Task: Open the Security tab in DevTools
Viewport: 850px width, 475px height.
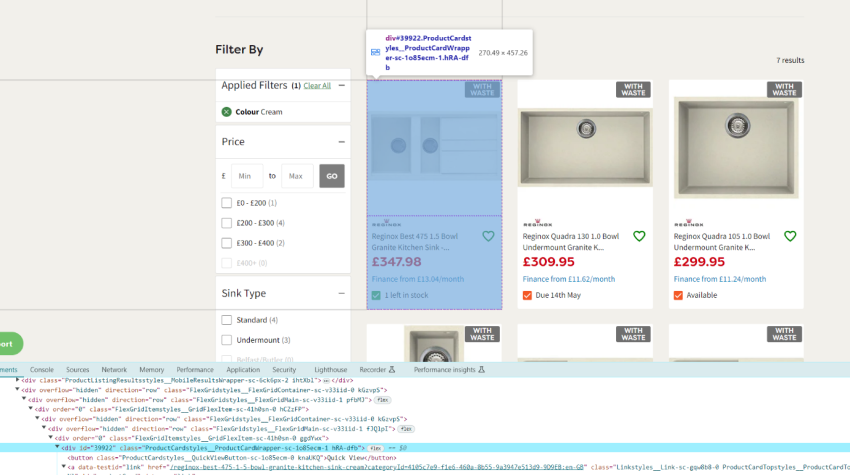Action: coord(284,370)
